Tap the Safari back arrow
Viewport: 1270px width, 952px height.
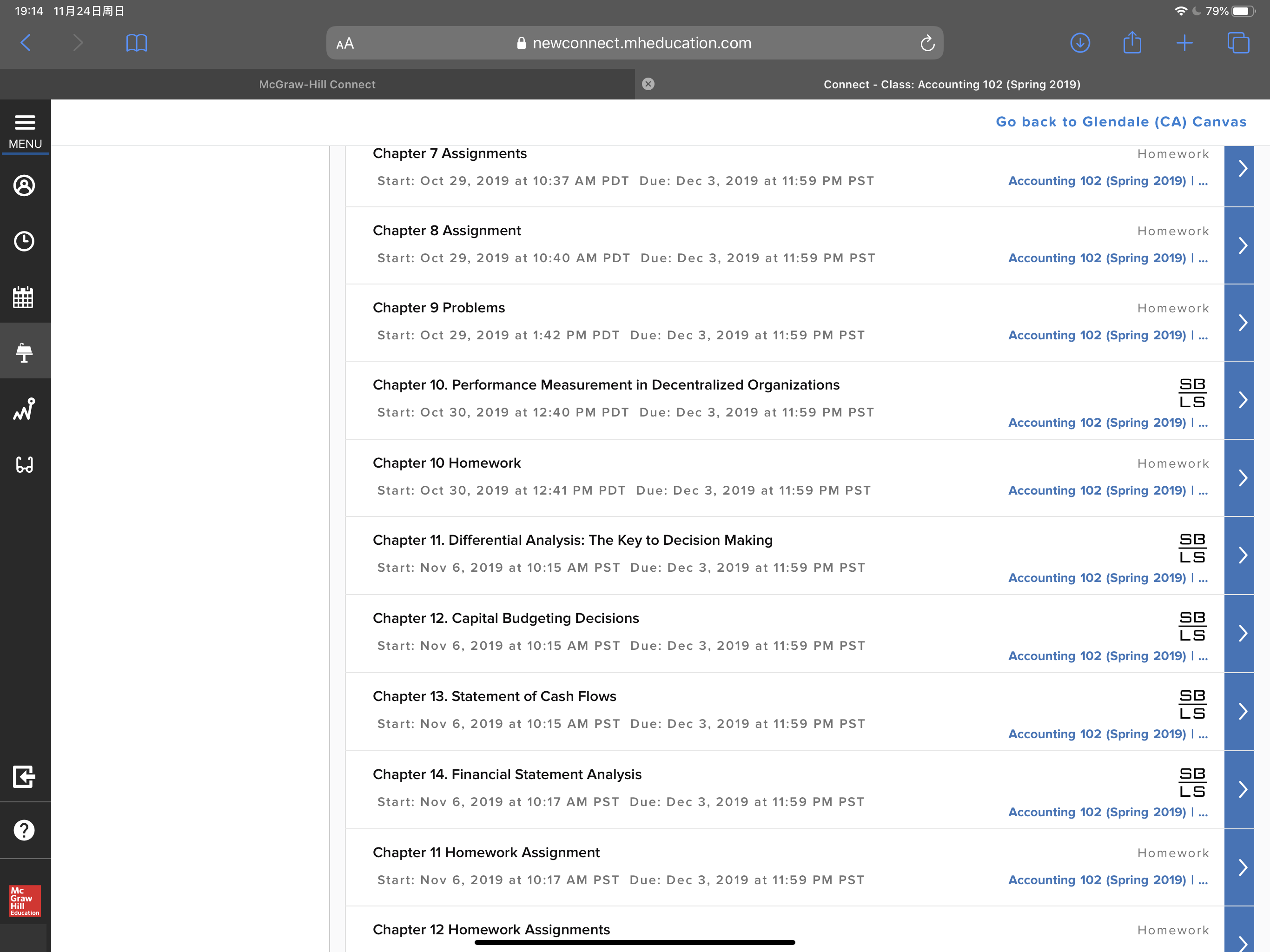(26, 42)
